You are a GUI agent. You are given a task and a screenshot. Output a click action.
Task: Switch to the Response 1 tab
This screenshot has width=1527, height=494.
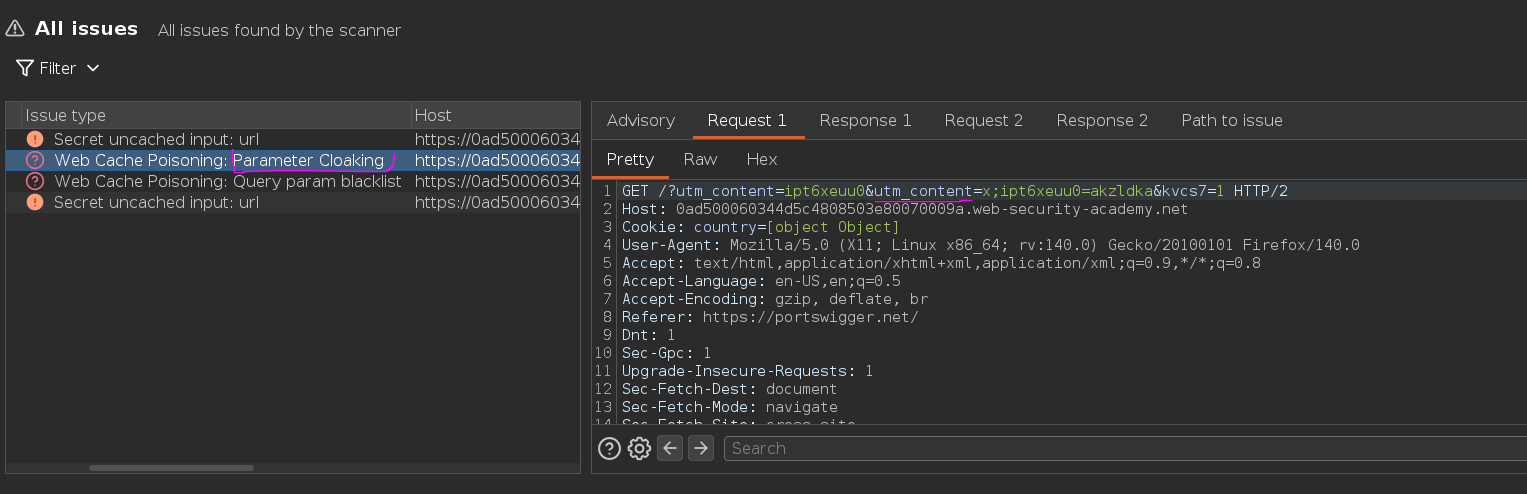(865, 120)
